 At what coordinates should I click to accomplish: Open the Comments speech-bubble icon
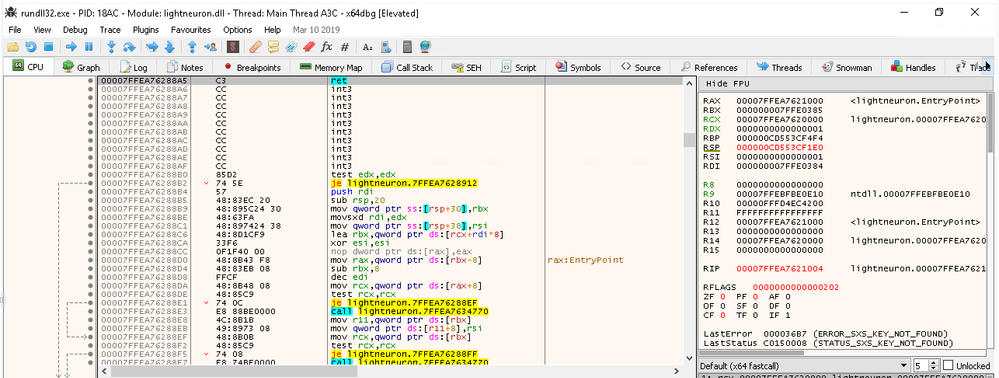273,47
